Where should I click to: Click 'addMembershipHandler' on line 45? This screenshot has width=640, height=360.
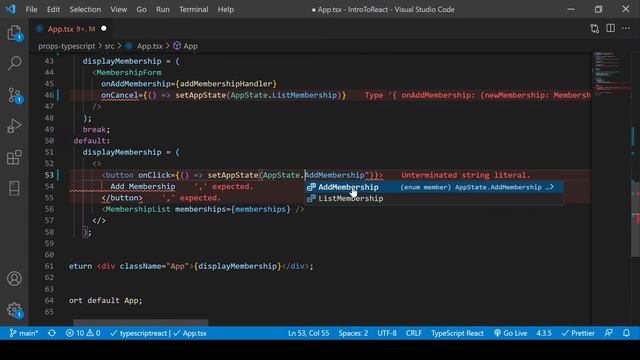click(x=226, y=84)
